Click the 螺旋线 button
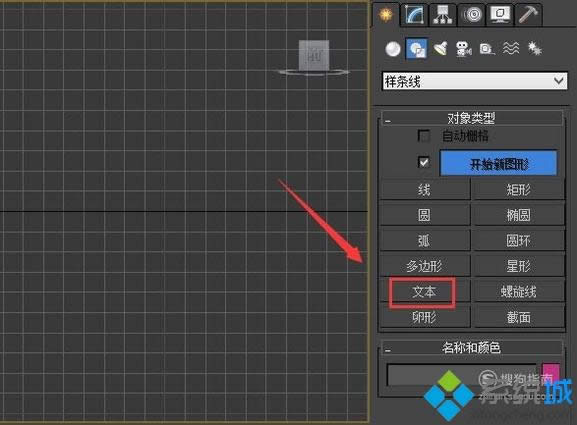 pyautogui.click(x=518, y=292)
